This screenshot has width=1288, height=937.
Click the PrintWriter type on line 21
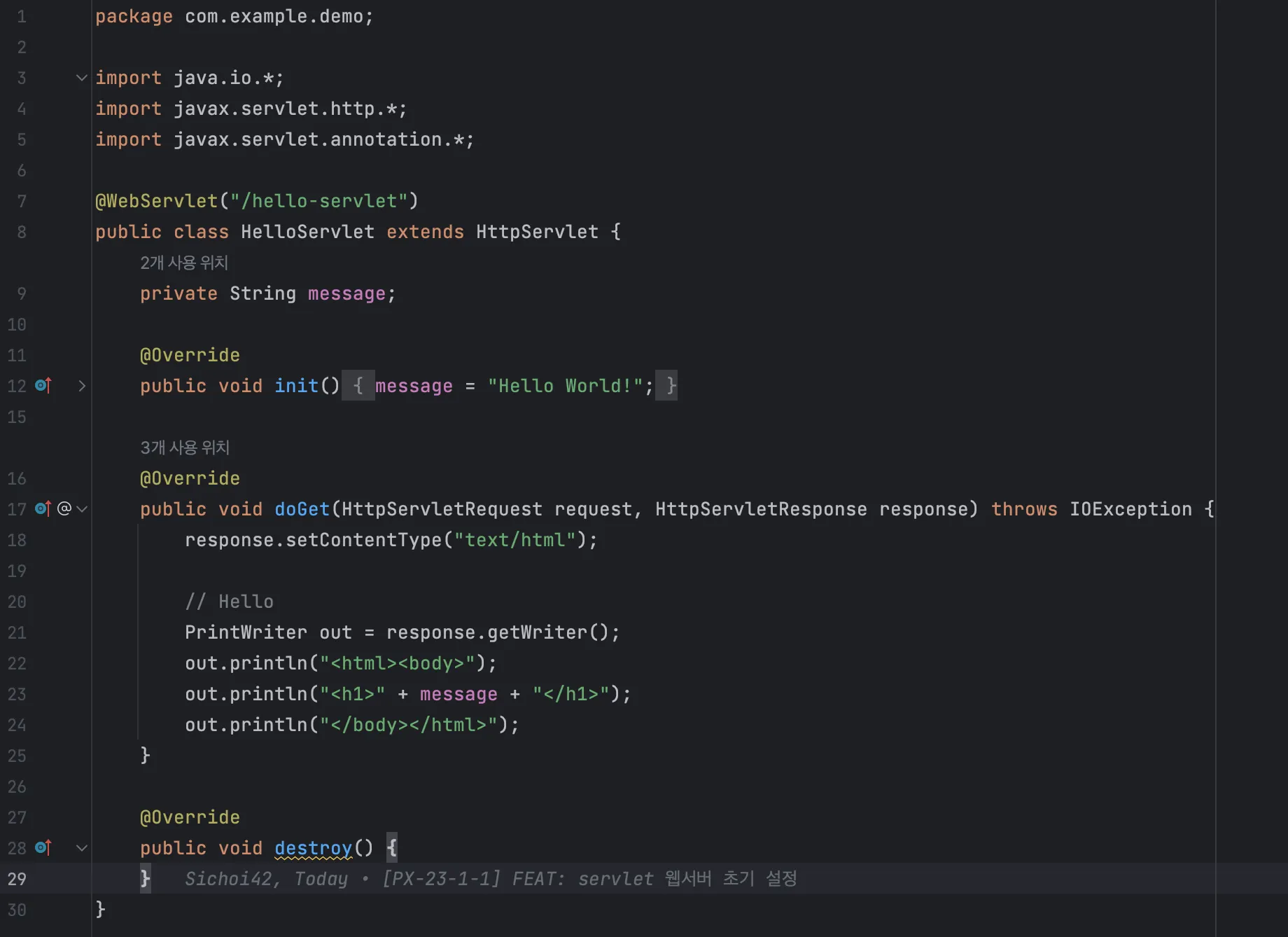pos(246,632)
